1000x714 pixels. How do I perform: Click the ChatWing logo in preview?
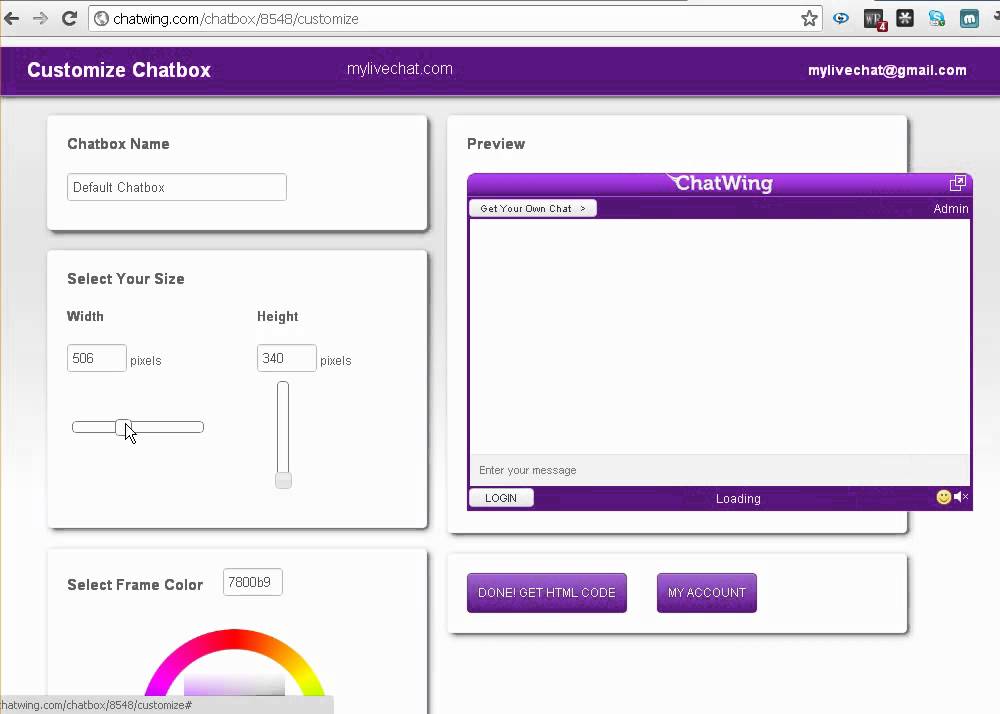point(720,183)
